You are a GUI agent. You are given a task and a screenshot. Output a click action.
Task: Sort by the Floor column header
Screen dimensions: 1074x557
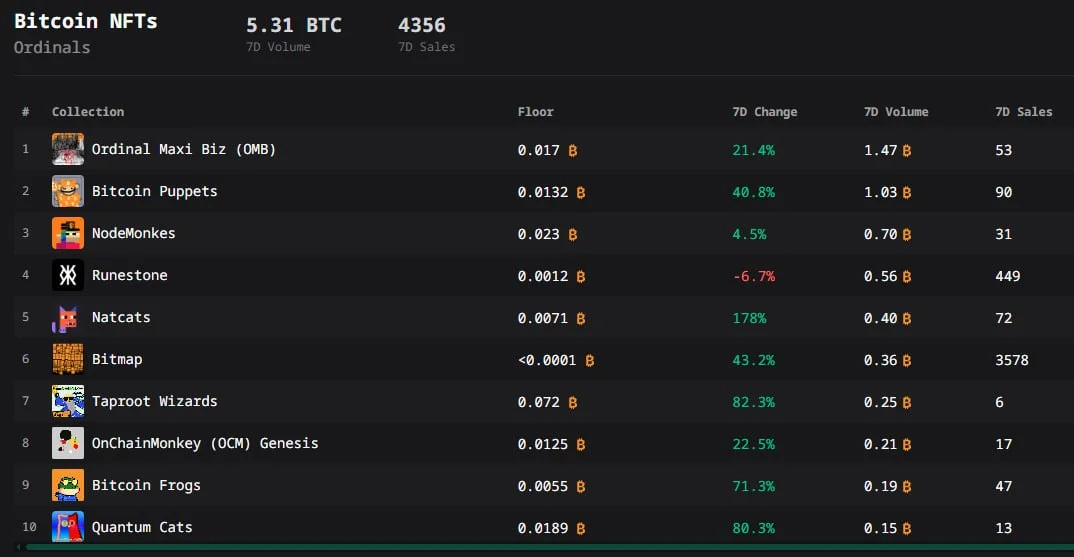point(536,112)
